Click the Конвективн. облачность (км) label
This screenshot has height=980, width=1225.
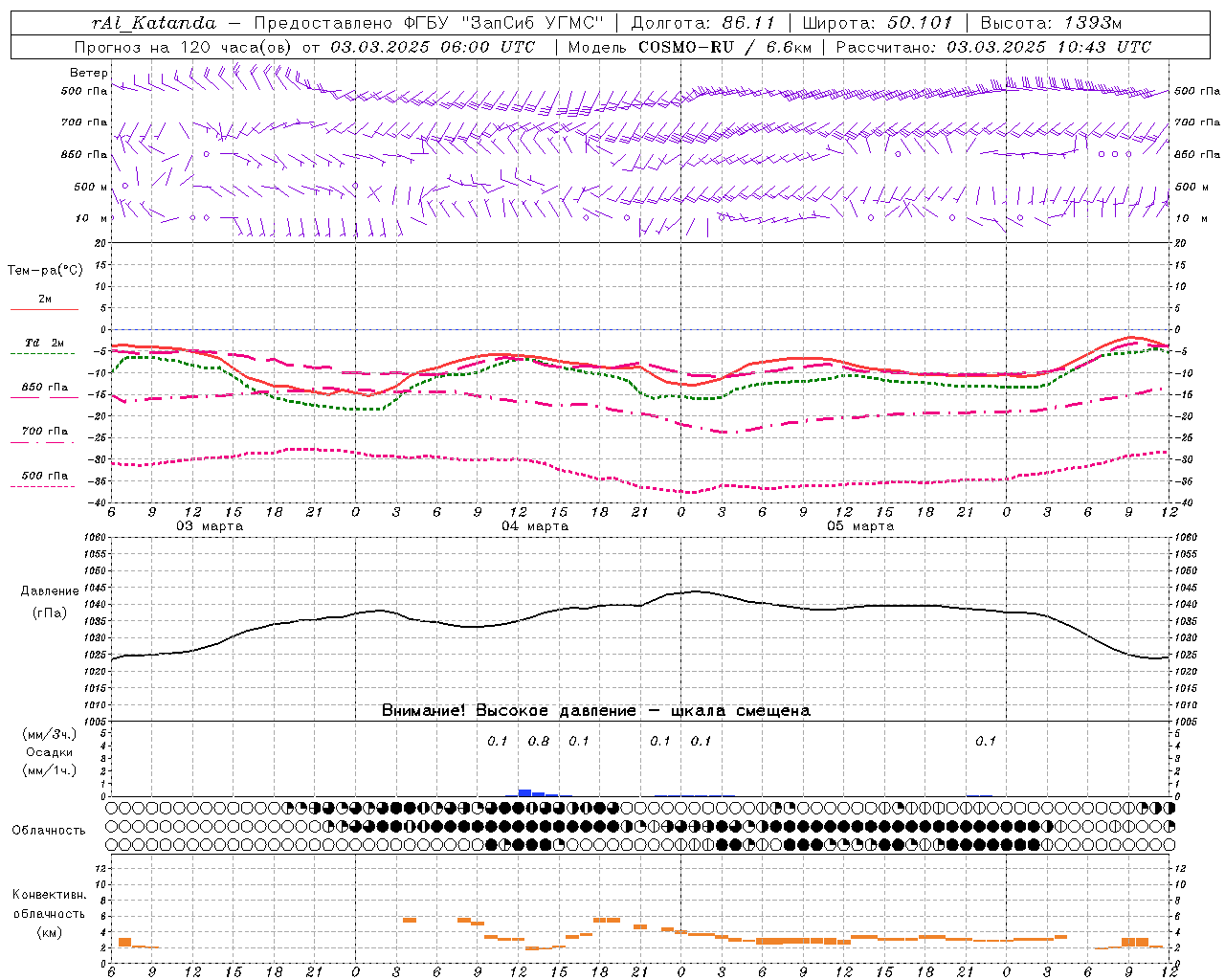[49, 914]
